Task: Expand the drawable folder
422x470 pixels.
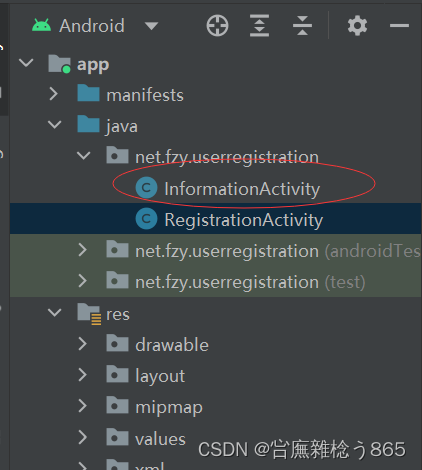Action: 82,344
